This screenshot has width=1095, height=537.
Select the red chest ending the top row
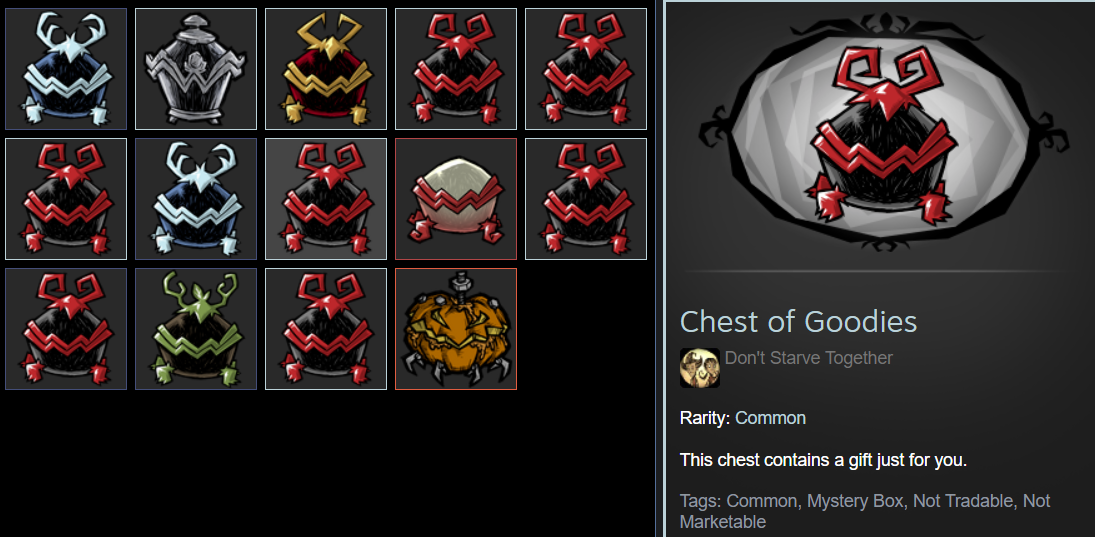coord(586,69)
